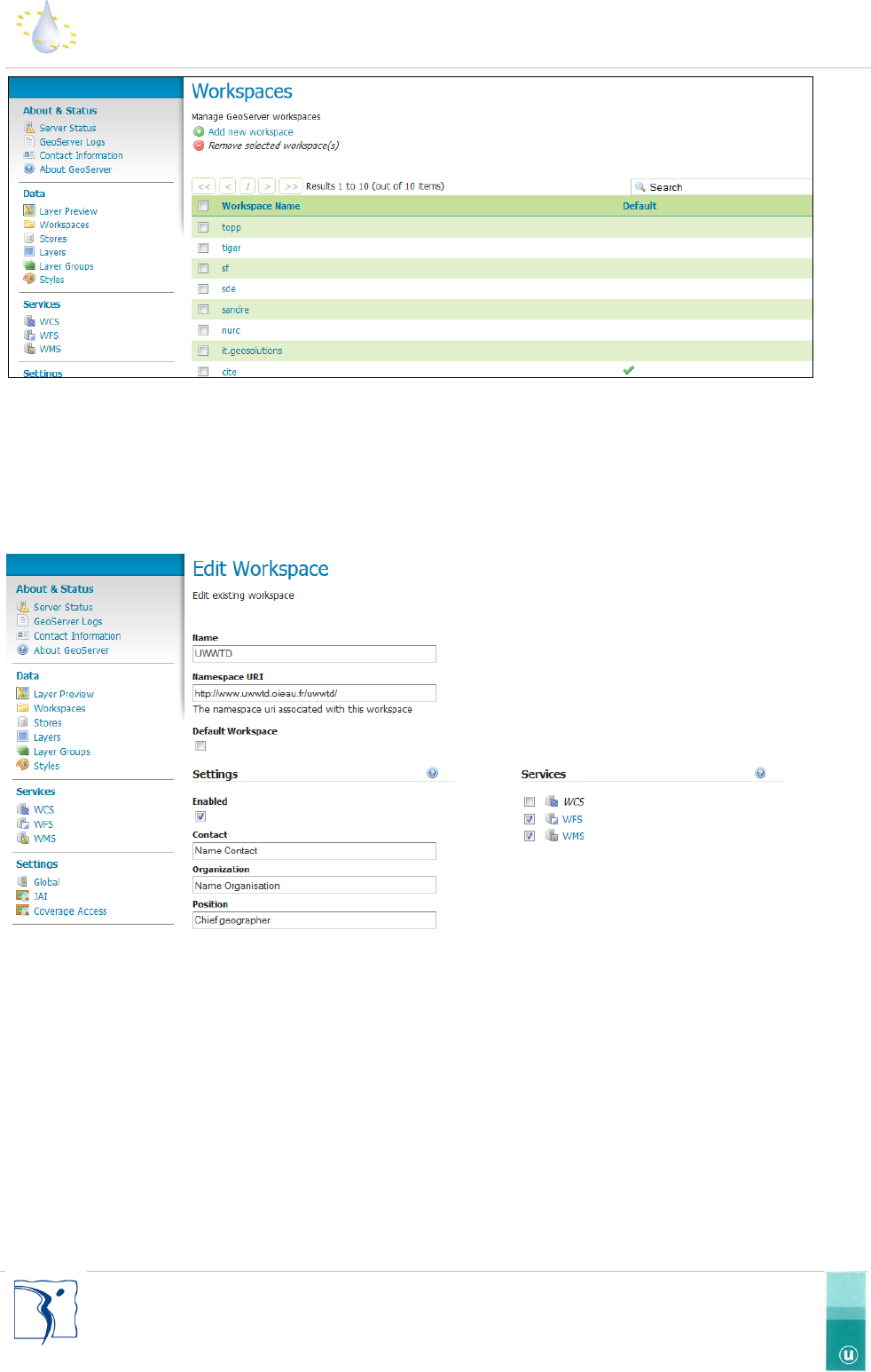Screen dimensions: 871x1372
Task: Click Workspaces folder icon on Edit Workspace sidebar
Action: tap(23, 707)
